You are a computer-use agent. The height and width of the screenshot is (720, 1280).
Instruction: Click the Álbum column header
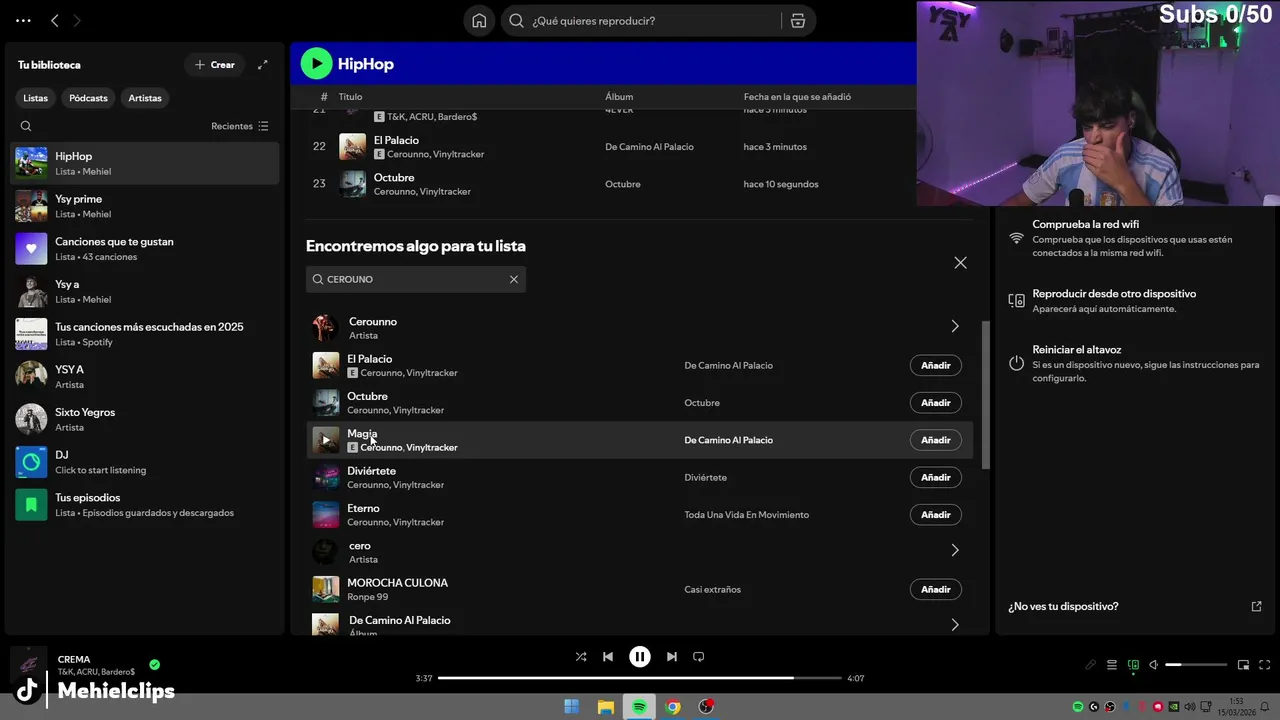619,97
